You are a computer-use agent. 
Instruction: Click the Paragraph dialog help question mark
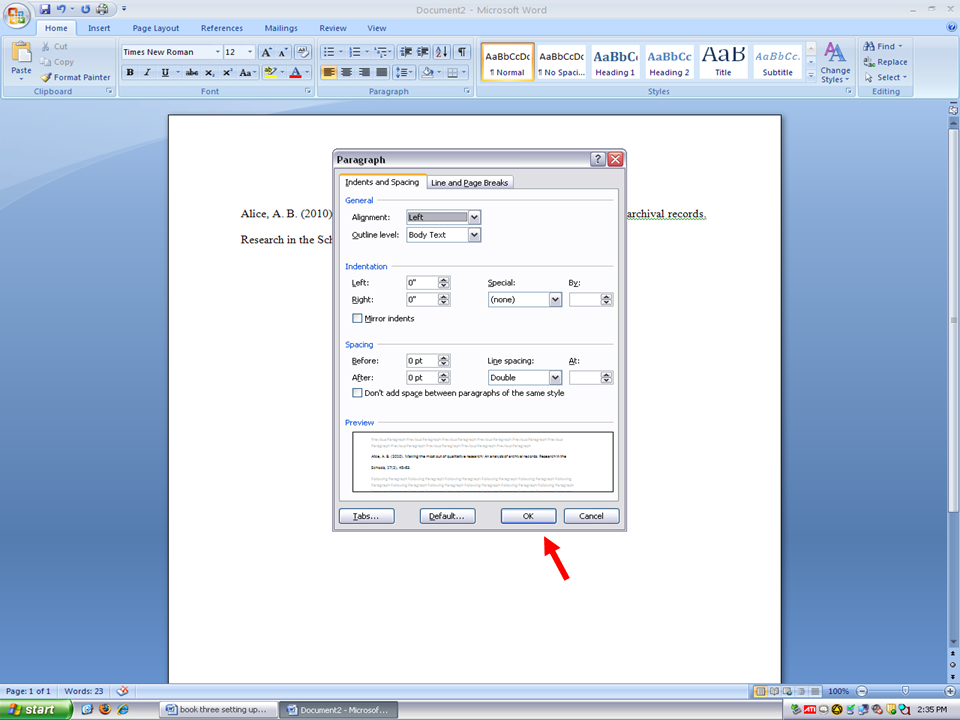598,159
